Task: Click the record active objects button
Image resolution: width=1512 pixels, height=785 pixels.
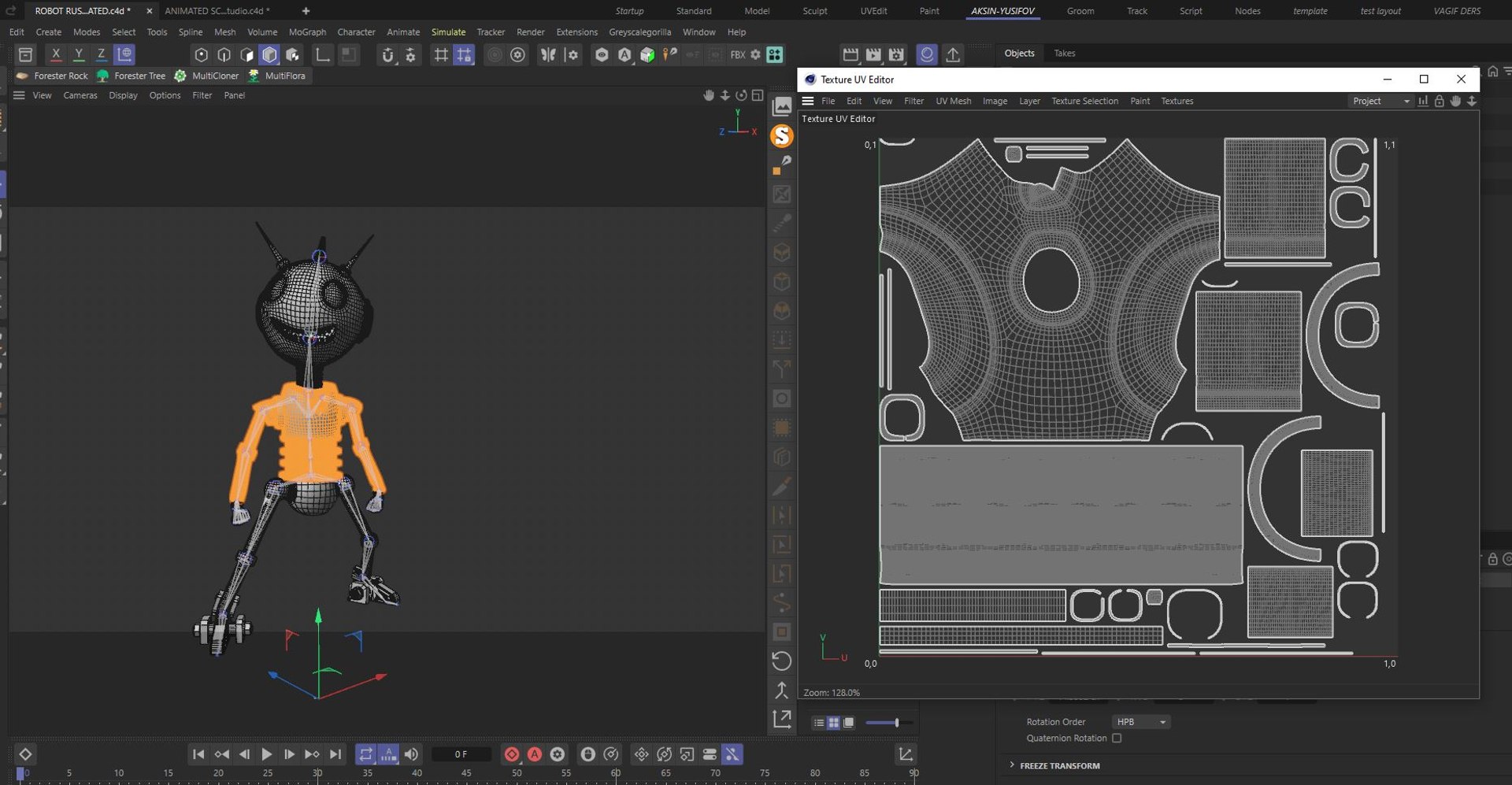Action: 512,754
